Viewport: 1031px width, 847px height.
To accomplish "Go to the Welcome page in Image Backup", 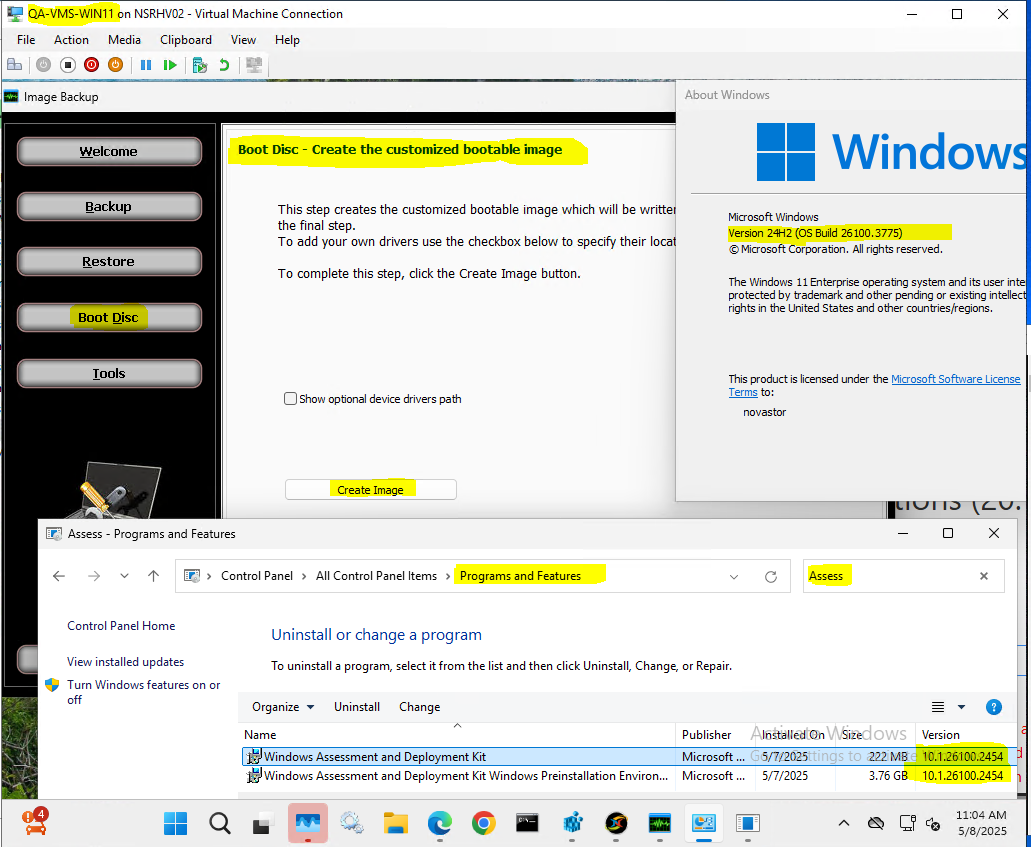I will click(109, 151).
